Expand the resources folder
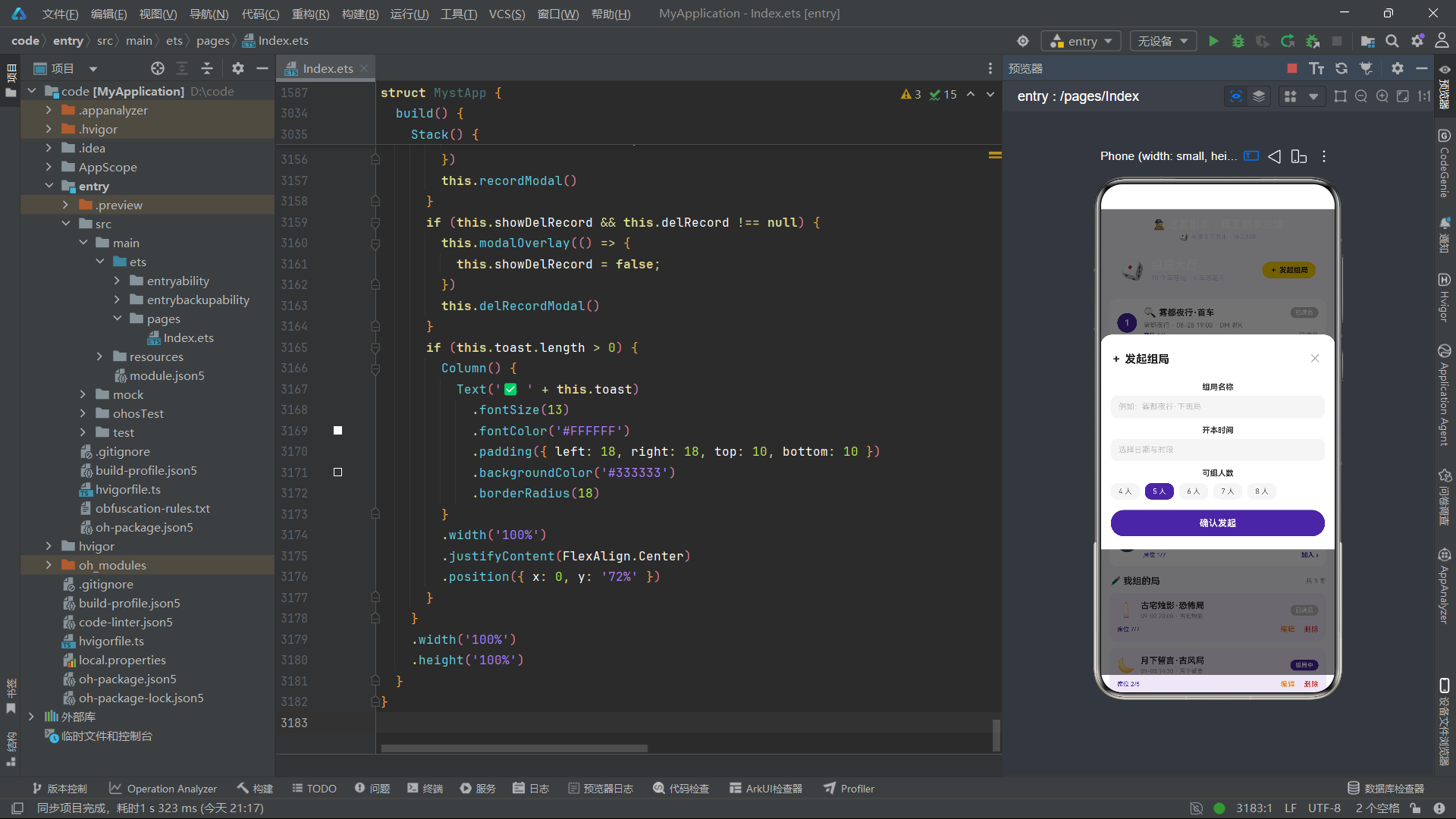This screenshot has width=1456, height=819. (x=99, y=356)
